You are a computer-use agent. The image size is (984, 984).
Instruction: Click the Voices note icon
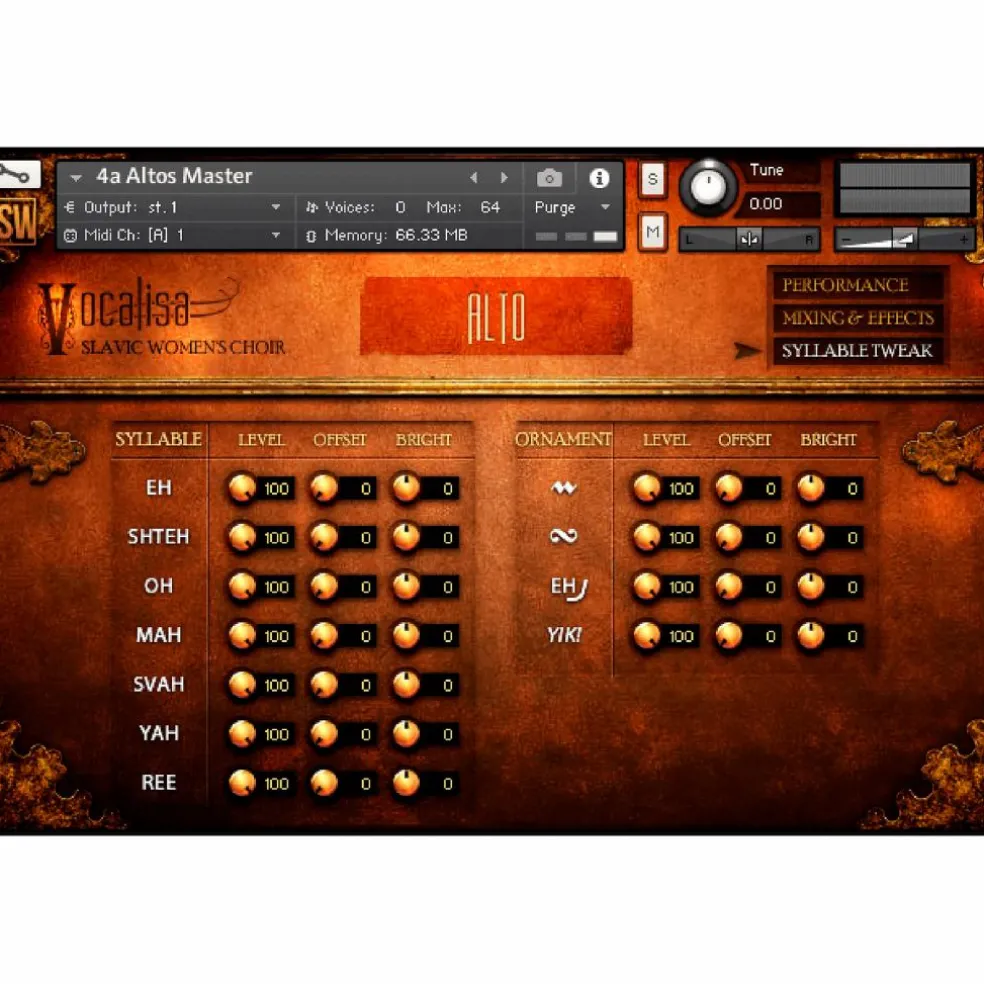point(311,207)
